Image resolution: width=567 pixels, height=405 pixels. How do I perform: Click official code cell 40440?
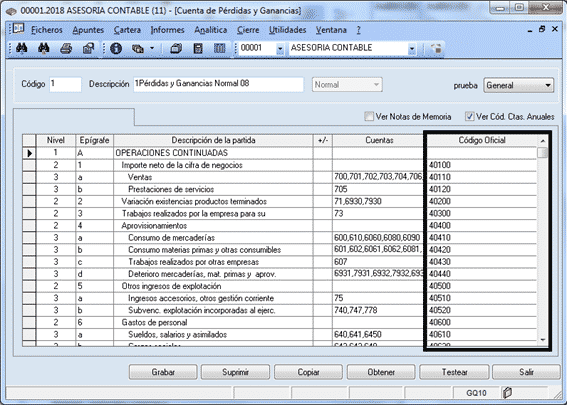click(x=482, y=274)
